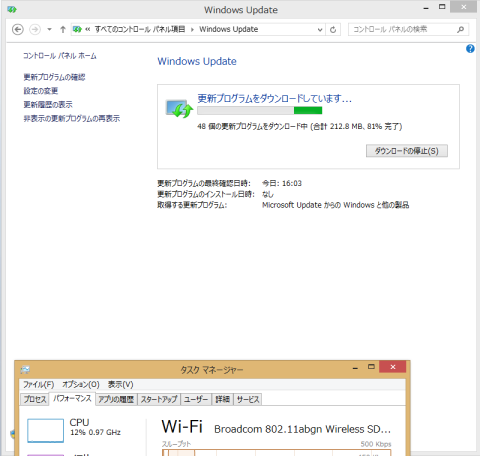Open the 詳細 tab
The height and width of the screenshot is (456, 480).
coord(222,399)
